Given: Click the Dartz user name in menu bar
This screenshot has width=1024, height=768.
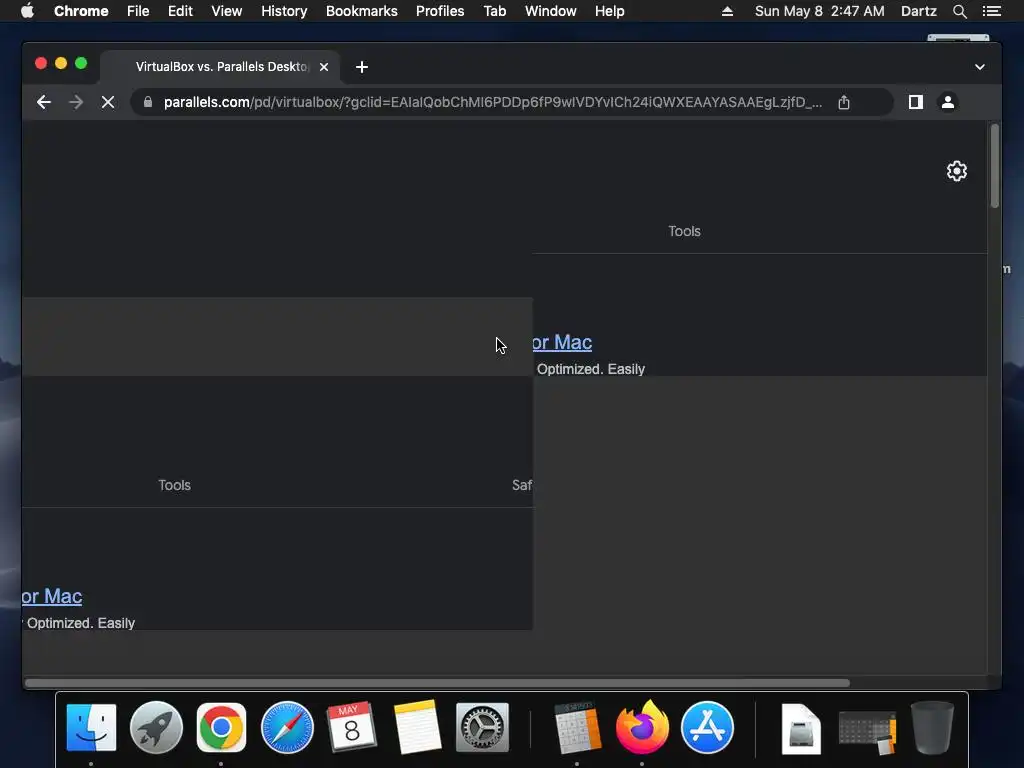Looking at the screenshot, I should 918,11.
